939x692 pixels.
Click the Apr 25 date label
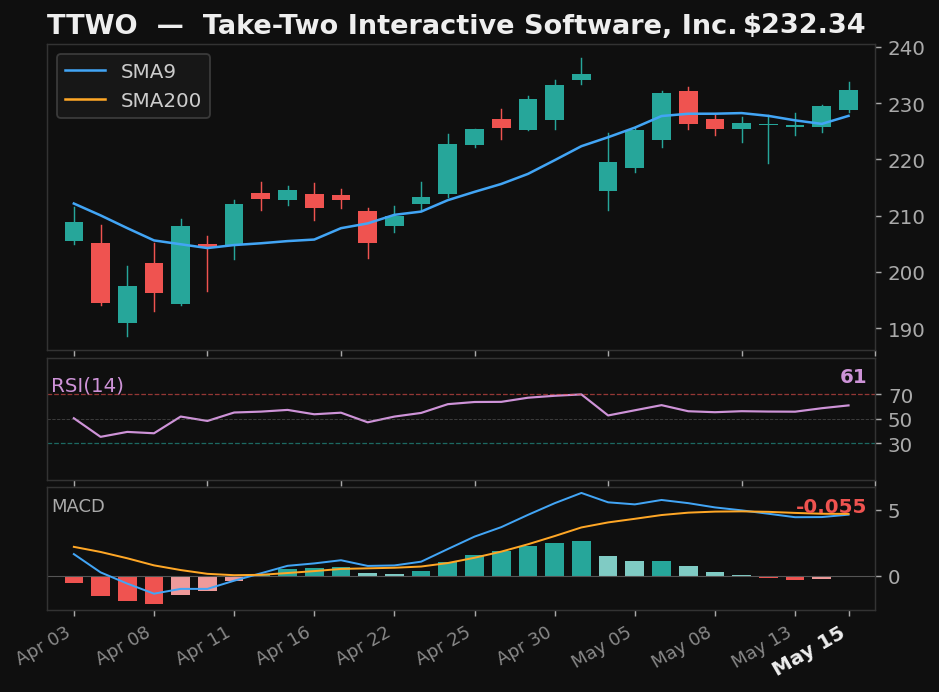tap(444, 646)
